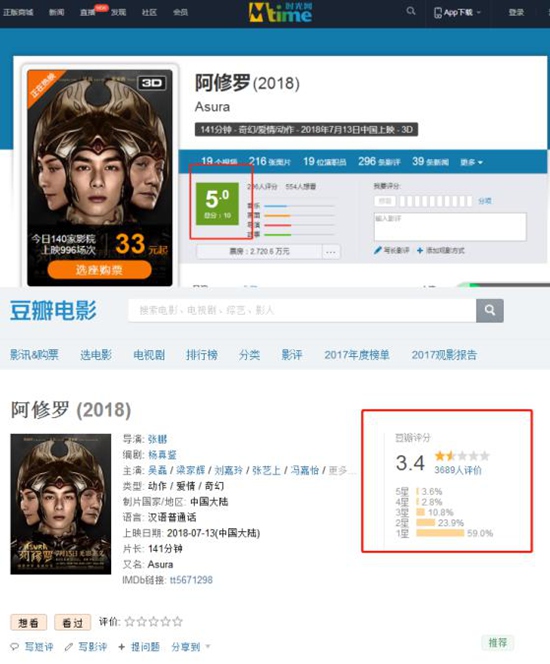The width and height of the screenshot is (550, 664).
Task: Expand the 更多 dropdown in blue bar
Action: pyautogui.click(x=471, y=162)
